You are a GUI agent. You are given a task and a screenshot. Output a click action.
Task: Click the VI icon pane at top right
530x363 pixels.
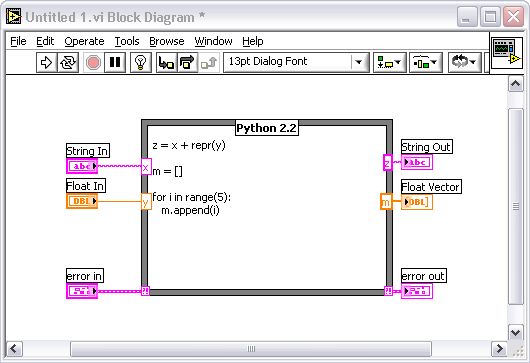click(x=506, y=53)
